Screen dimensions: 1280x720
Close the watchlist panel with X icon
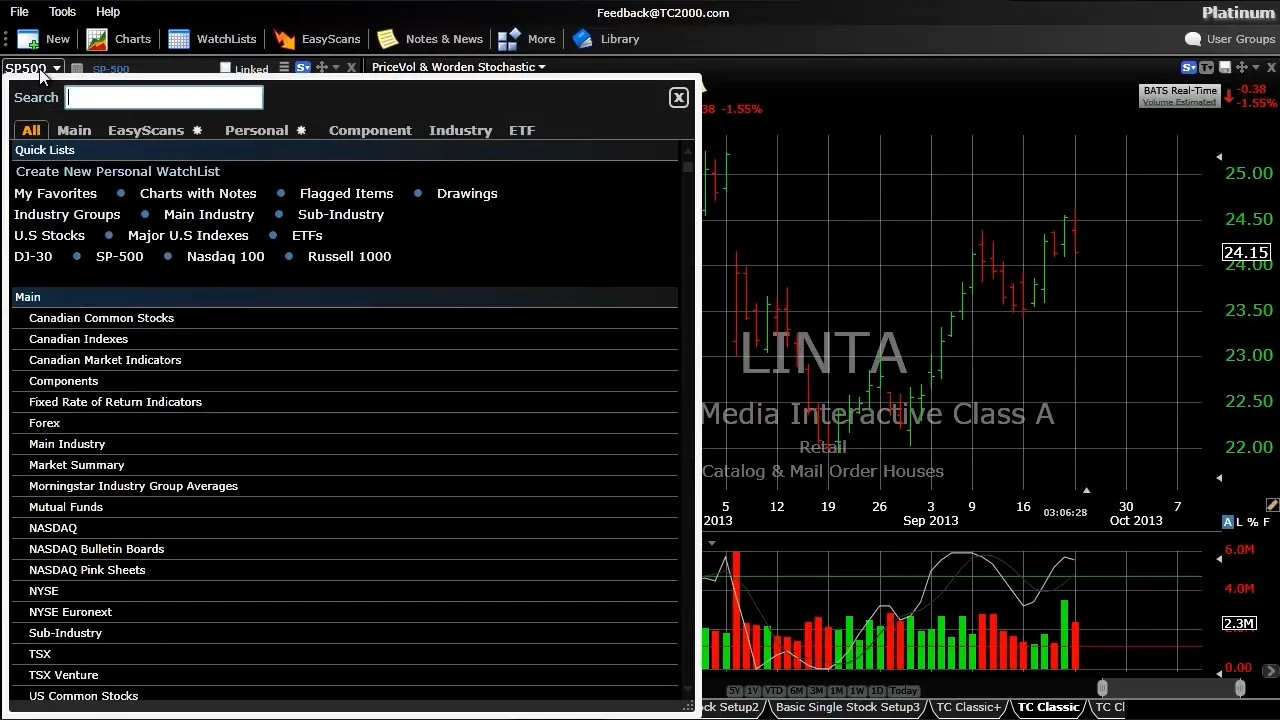tap(351, 67)
